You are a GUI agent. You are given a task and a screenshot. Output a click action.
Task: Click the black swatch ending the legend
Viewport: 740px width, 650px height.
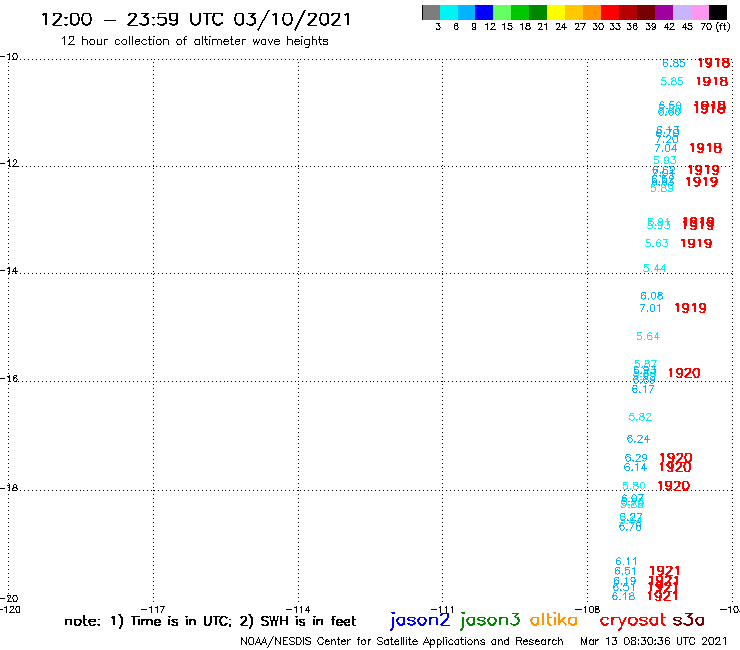(717, 13)
